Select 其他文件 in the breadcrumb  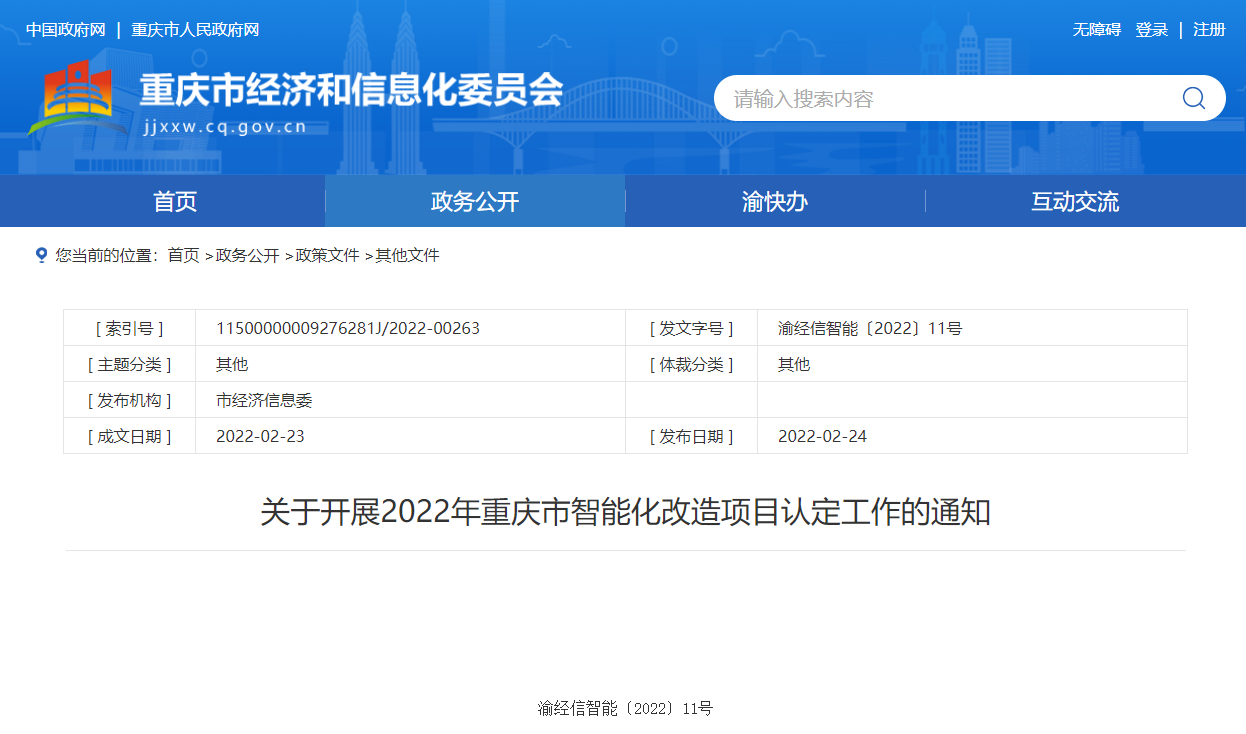[407, 255]
